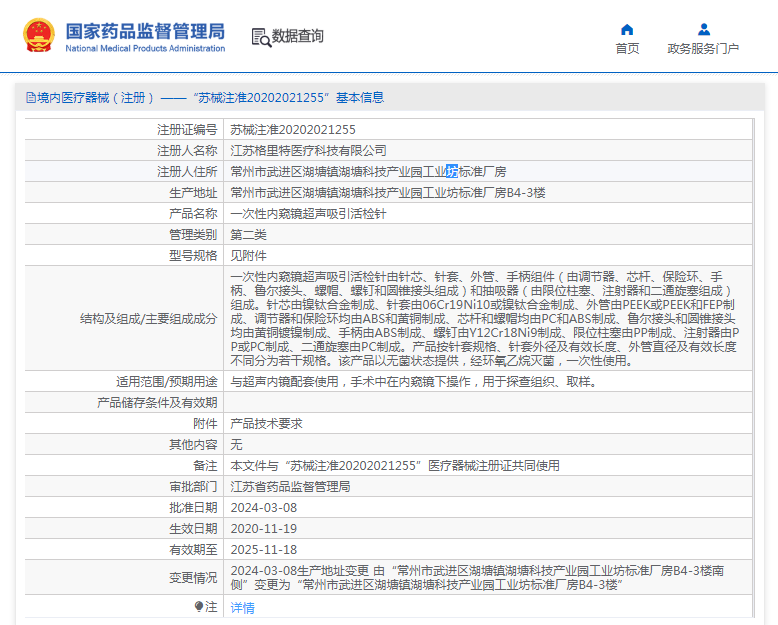Click the 批准日期 row label

(x=193, y=508)
